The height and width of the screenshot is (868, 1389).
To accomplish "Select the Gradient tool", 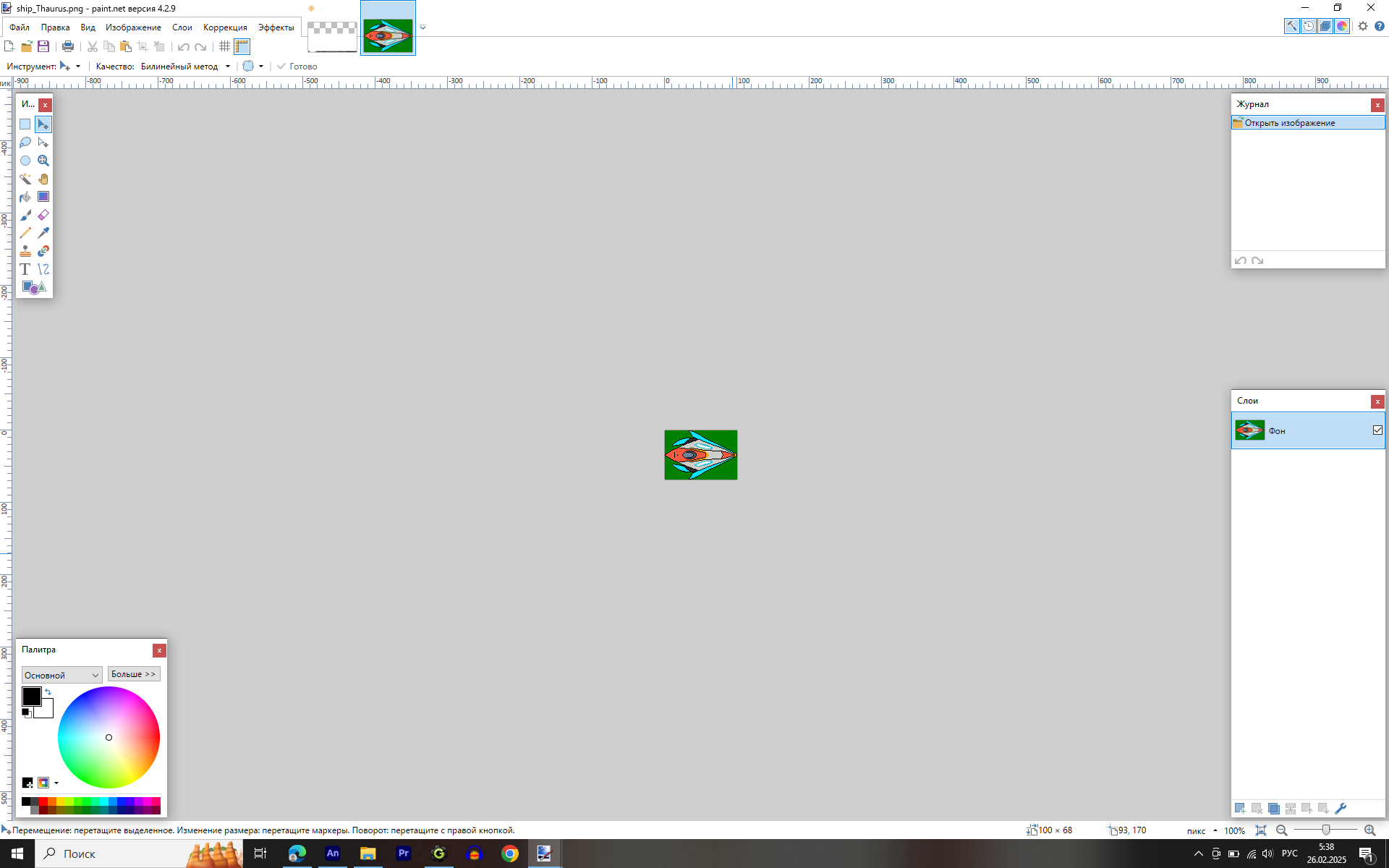I will point(43,197).
